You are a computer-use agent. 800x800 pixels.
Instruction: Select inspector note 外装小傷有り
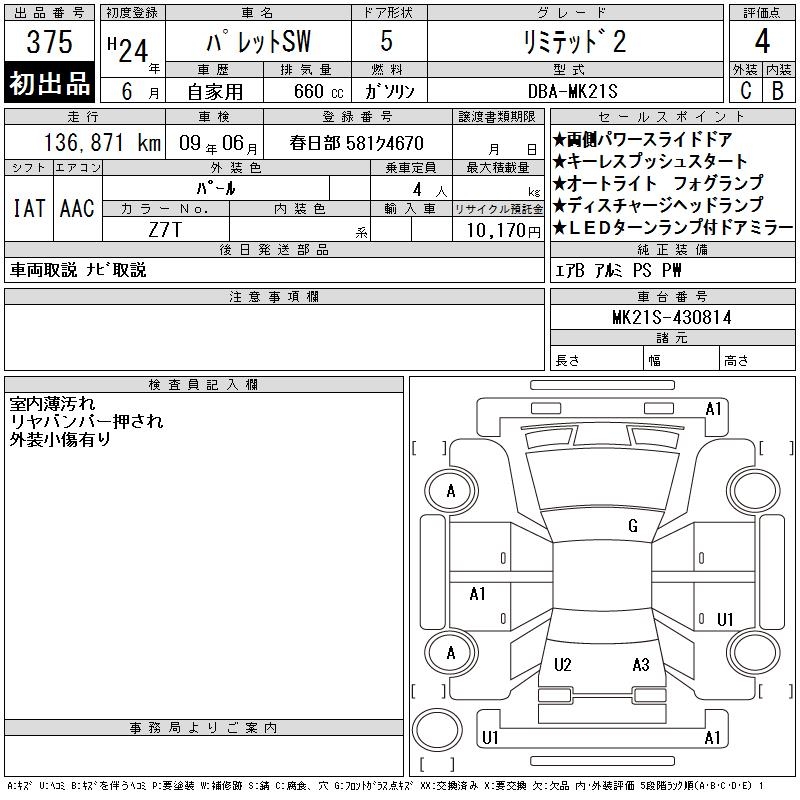pyautogui.click(x=60, y=439)
